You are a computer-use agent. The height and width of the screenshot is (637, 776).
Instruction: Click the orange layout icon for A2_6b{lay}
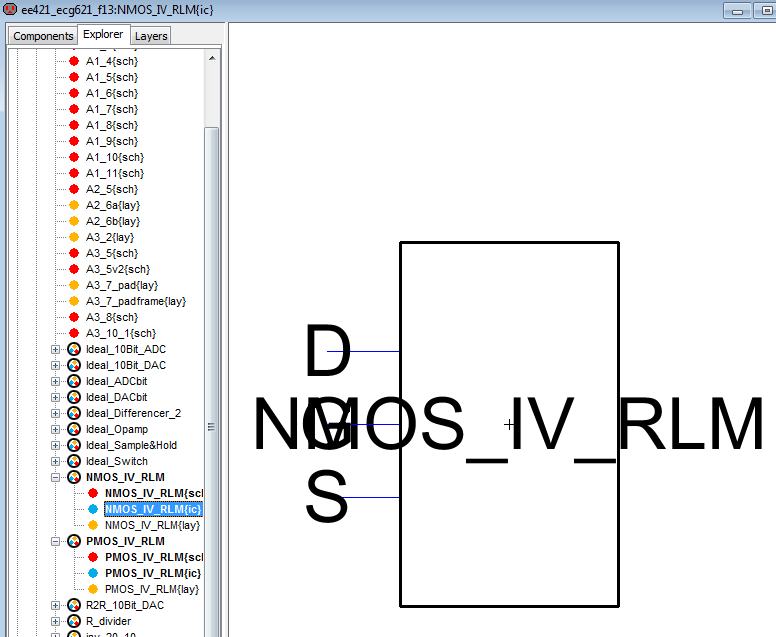(74, 221)
